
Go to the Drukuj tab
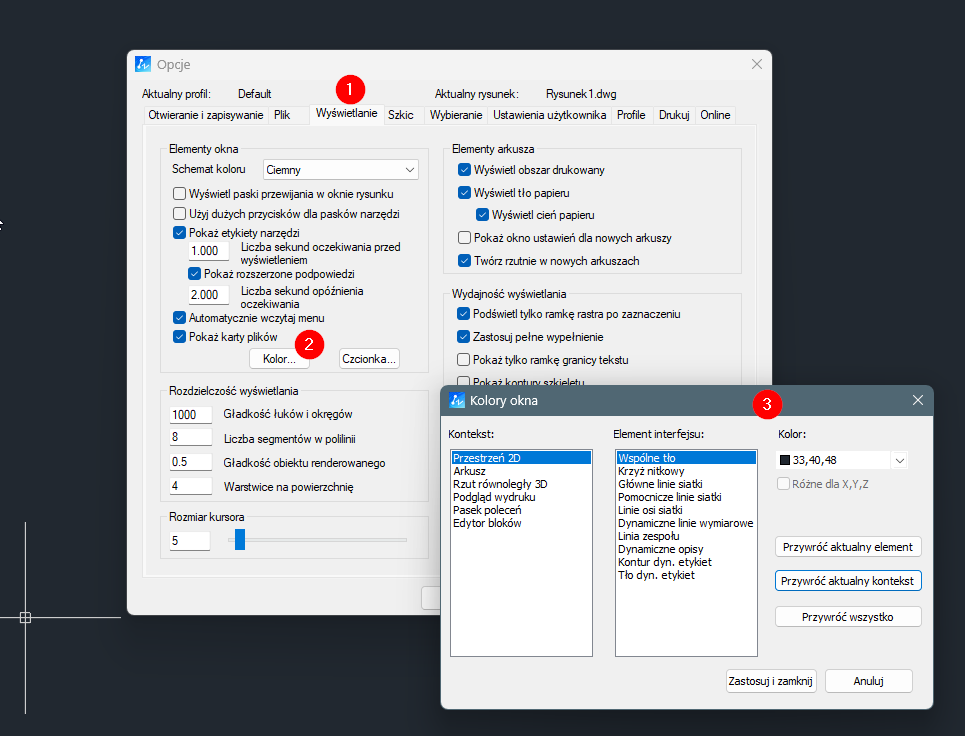click(x=674, y=115)
